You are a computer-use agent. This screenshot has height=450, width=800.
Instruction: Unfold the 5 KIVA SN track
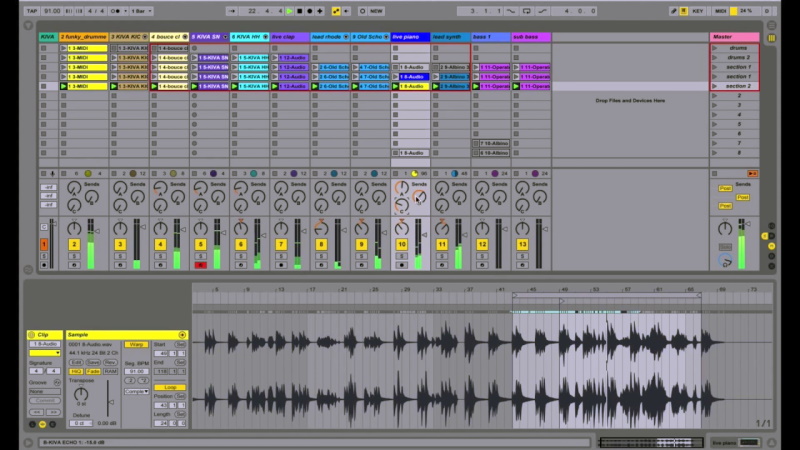(x=226, y=37)
